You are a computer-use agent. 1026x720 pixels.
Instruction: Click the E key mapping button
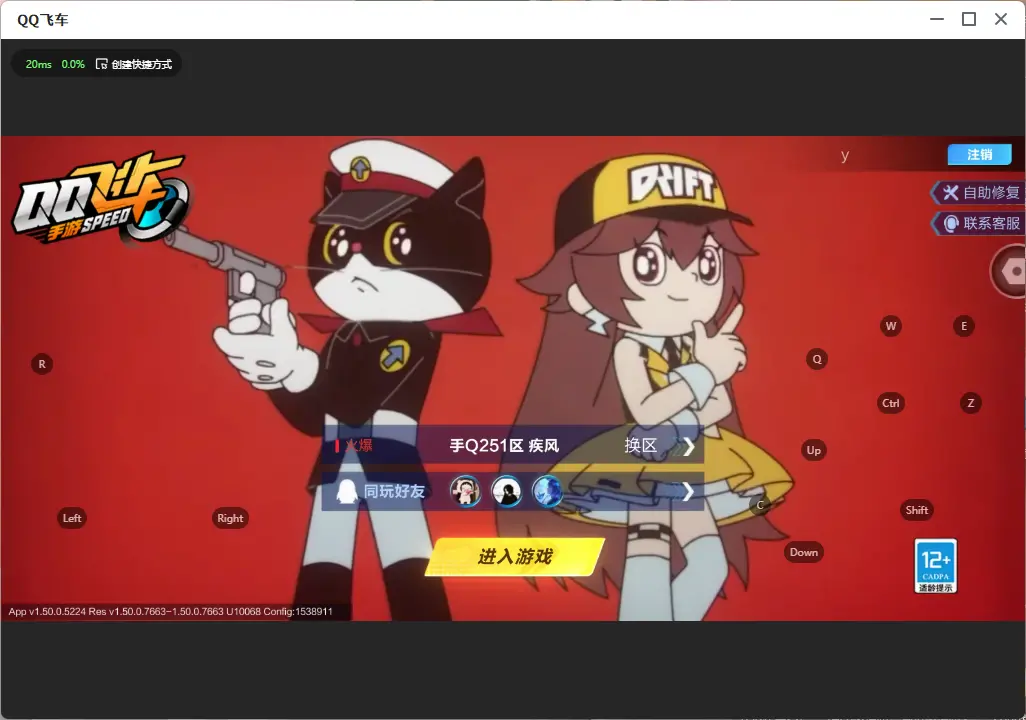[x=963, y=326]
